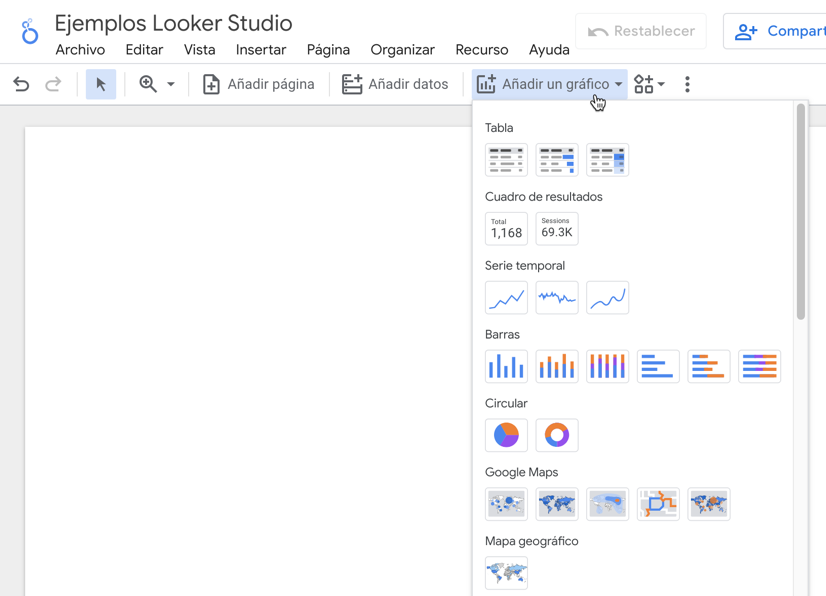Viewport: 826px width, 596px height.
Task: Insert the first Google Maps bubble map
Action: [x=506, y=504]
